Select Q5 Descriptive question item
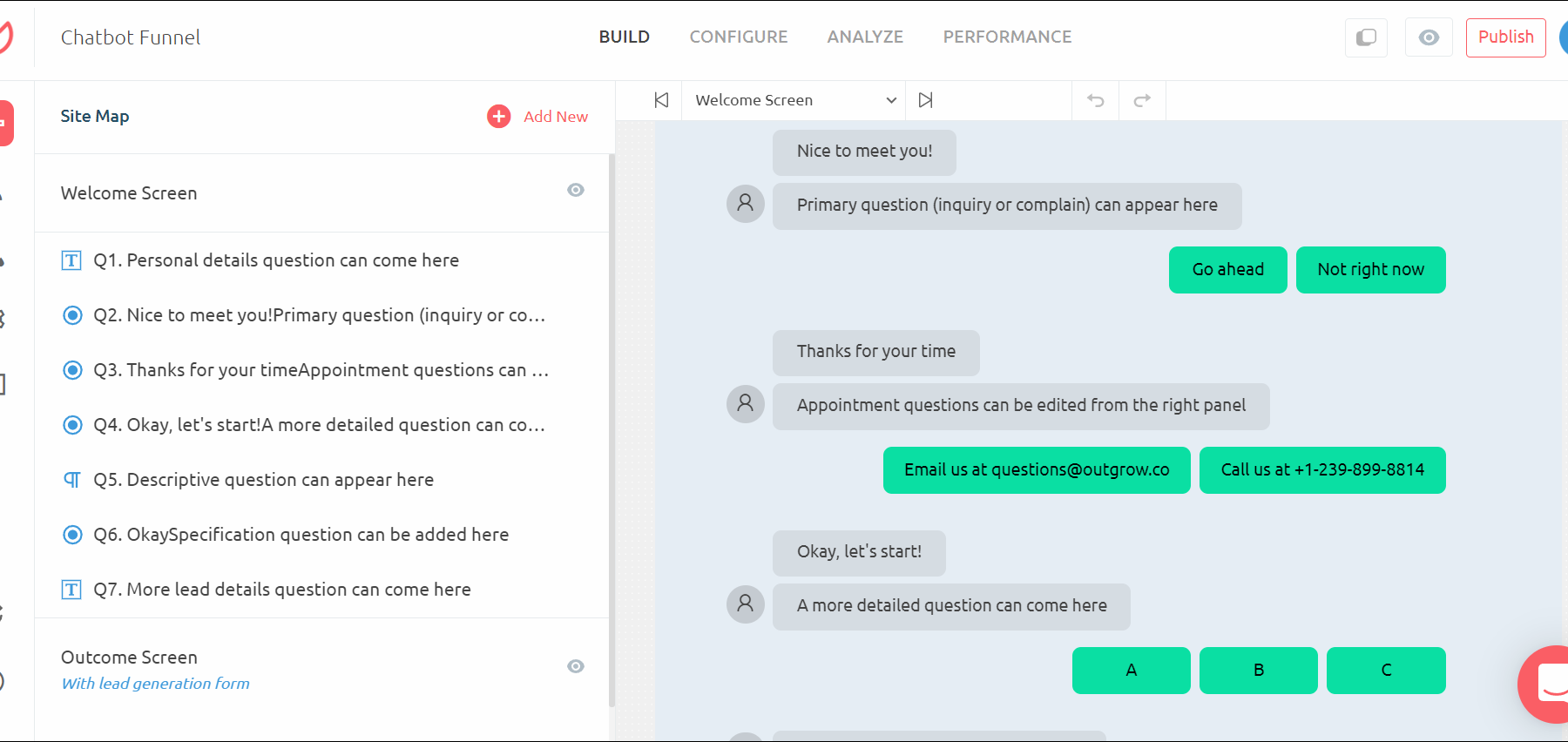The image size is (1568, 742). tap(263, 480)
